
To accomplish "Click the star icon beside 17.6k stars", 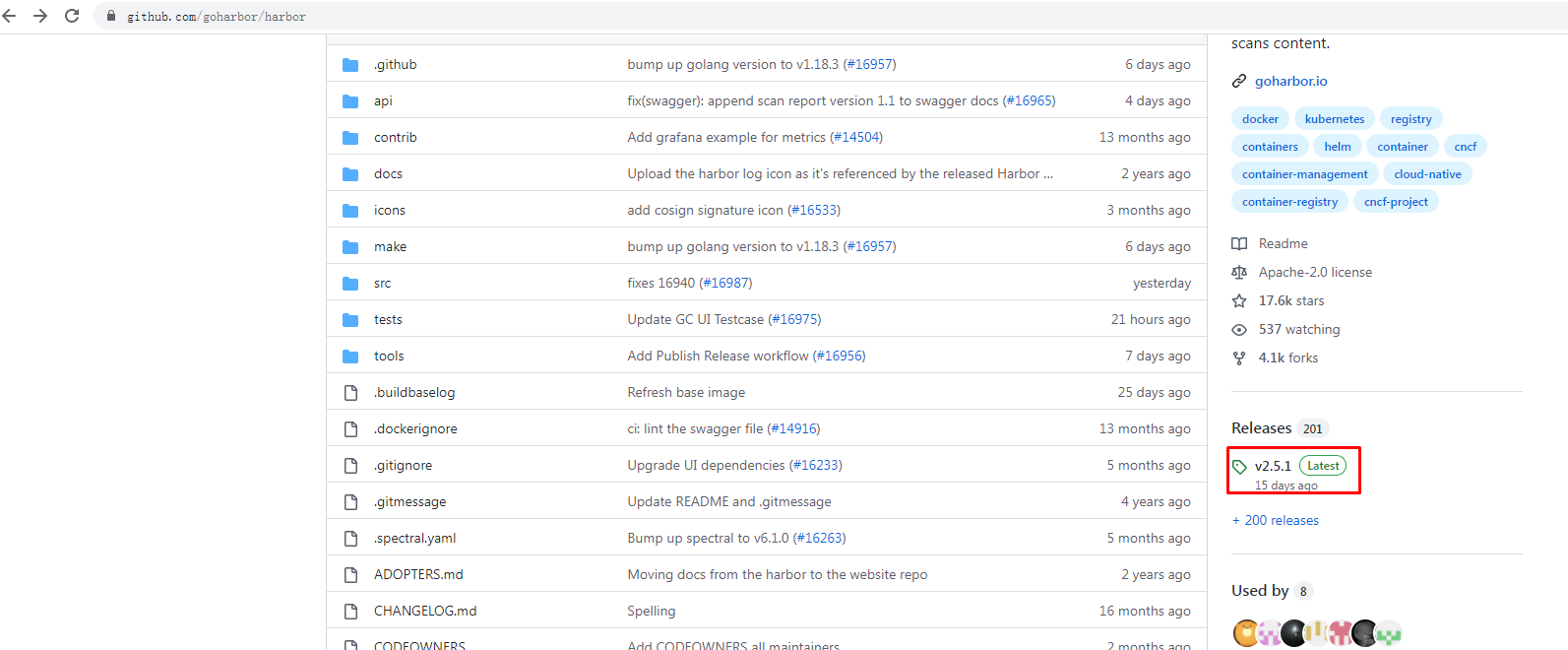I will [1239, 301].
